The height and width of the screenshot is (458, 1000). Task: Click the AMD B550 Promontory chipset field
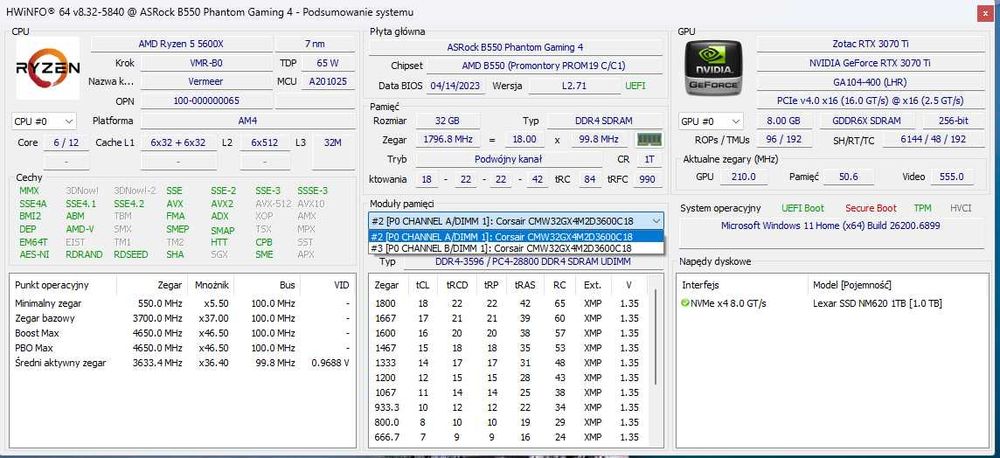543,66
